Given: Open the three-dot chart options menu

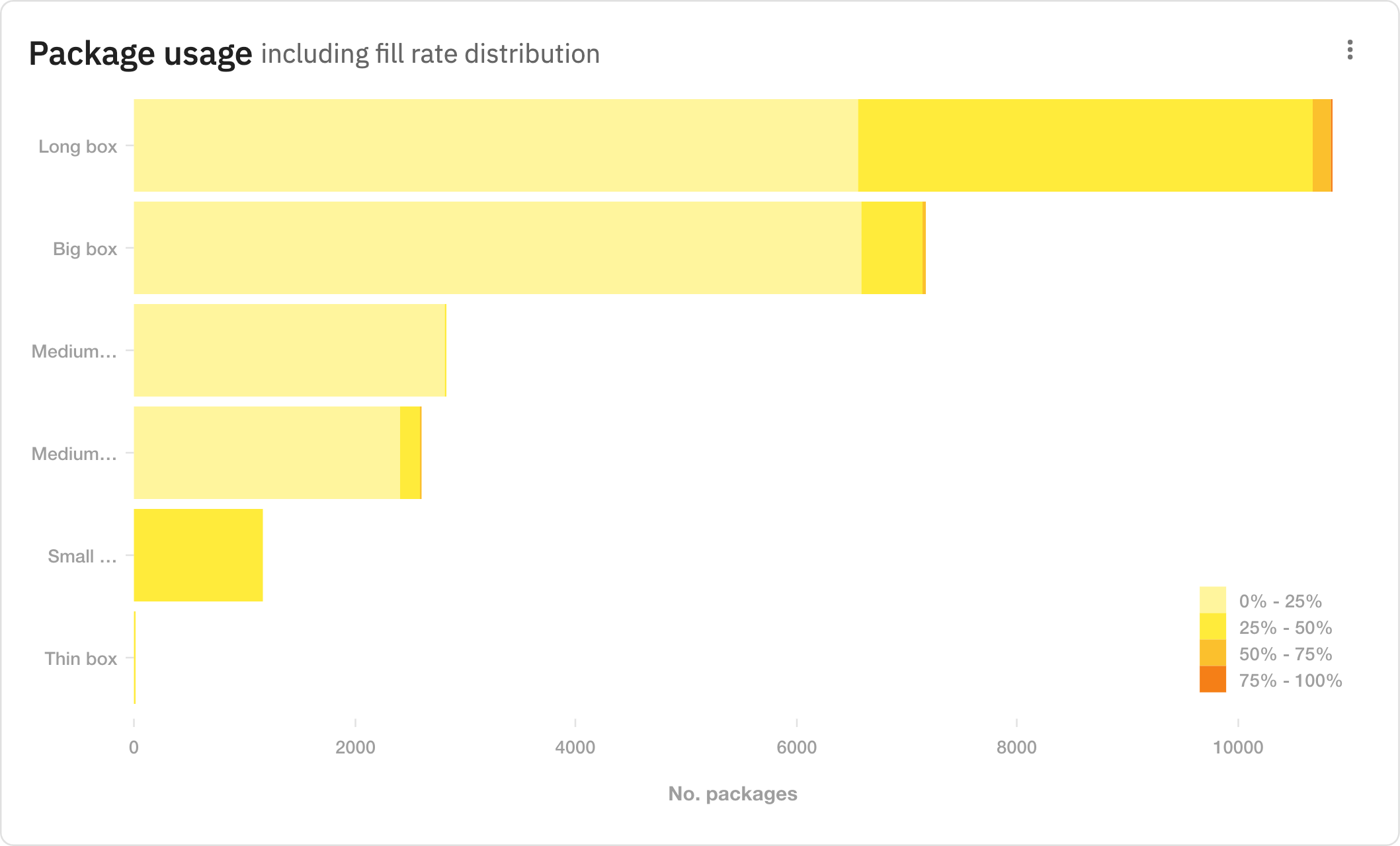Looking at the screenshot, I should (x=1350, y=50).
